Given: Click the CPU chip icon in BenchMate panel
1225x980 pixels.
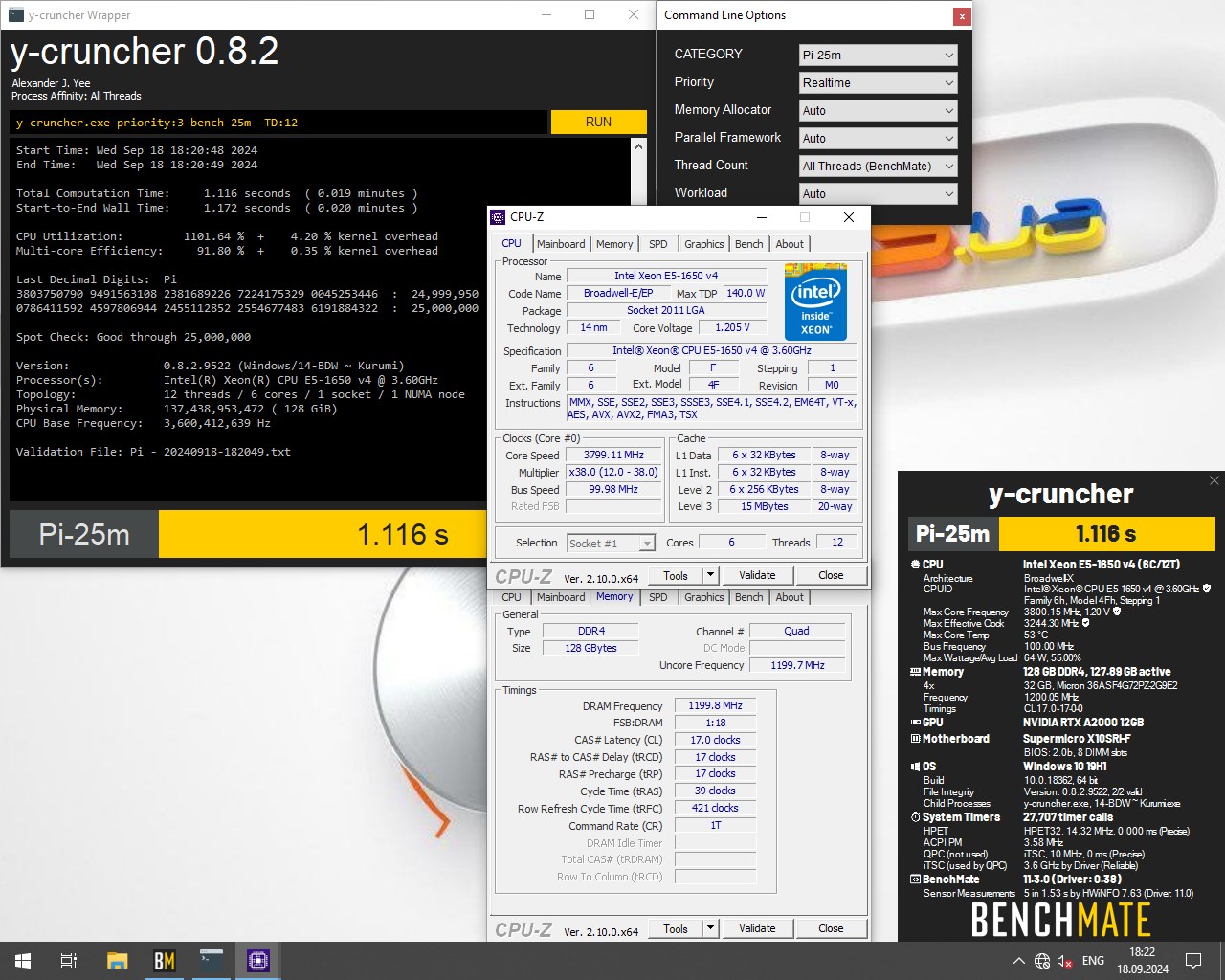Looking at the screenshot, I should click(x=915, y=565).
